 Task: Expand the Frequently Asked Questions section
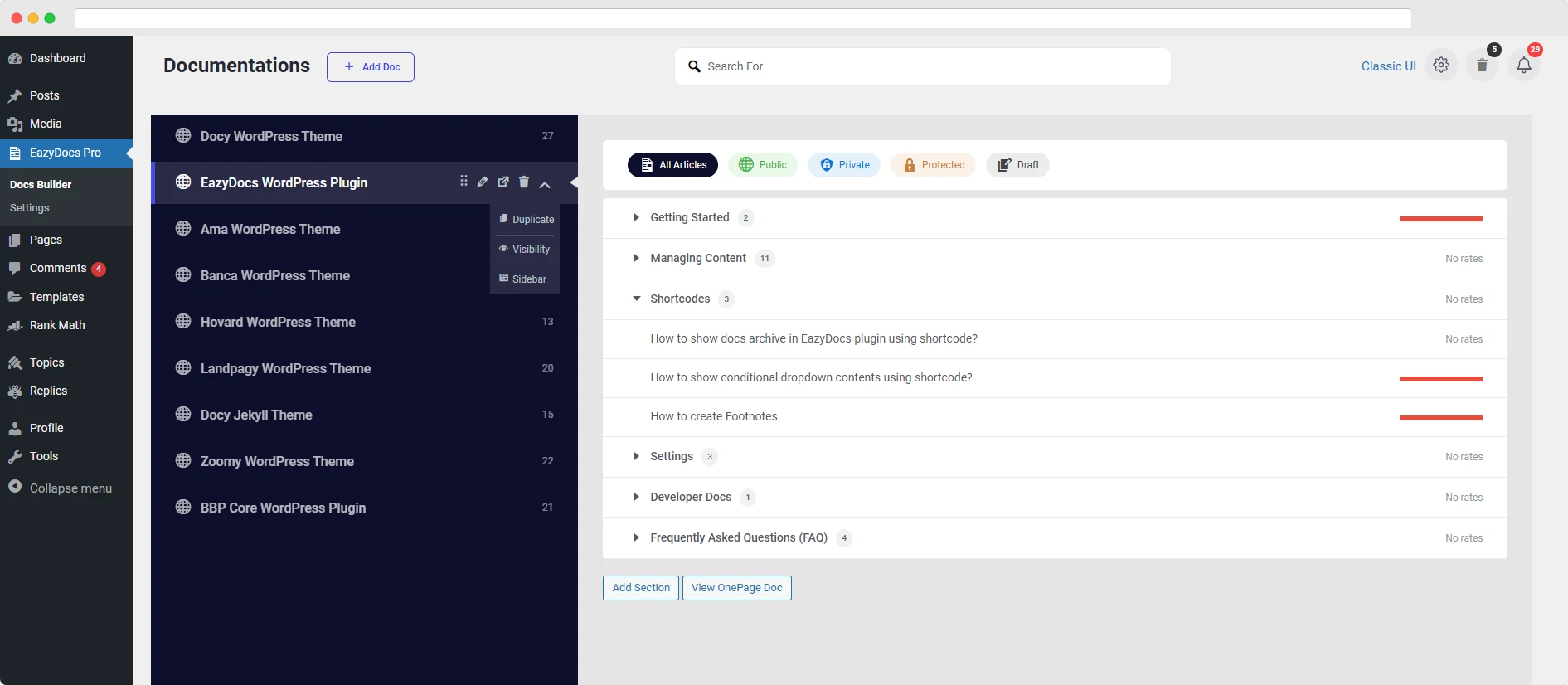636,537
